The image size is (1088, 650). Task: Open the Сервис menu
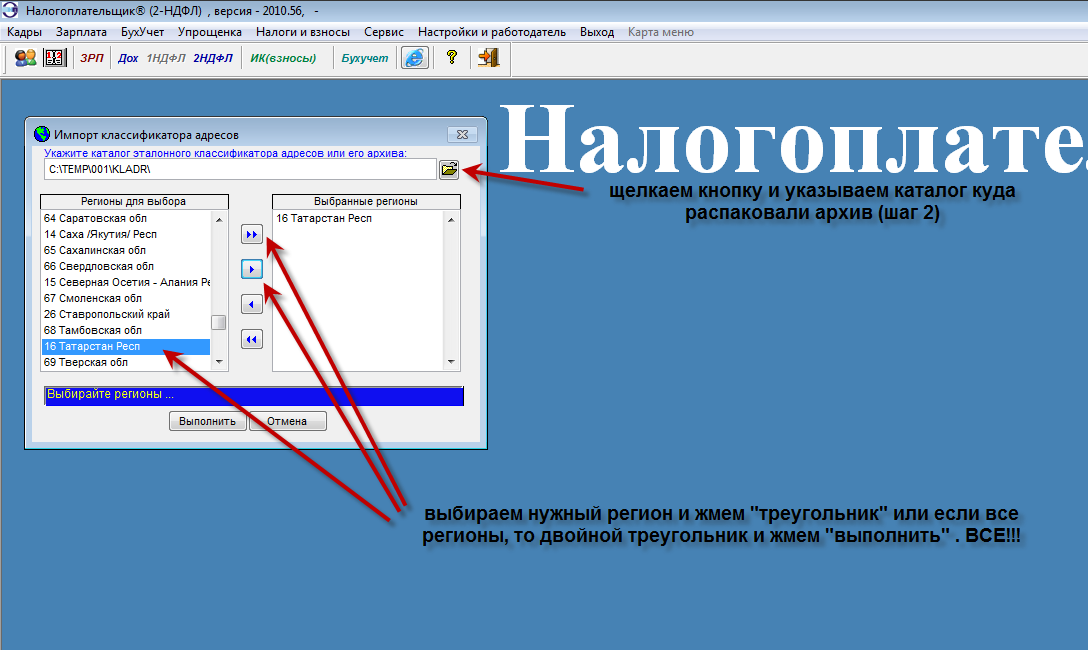[384, 32]
